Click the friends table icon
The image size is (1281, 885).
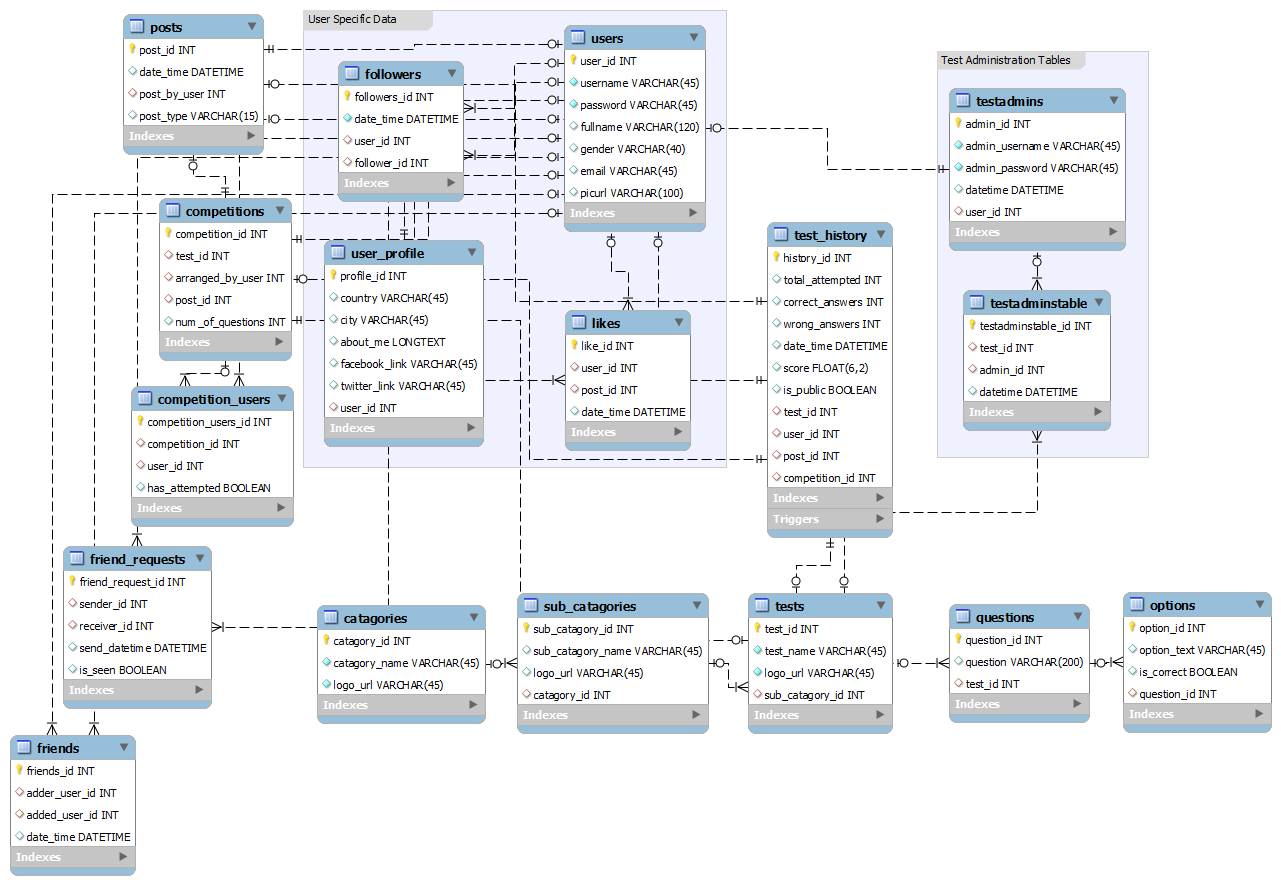(24, 748)
